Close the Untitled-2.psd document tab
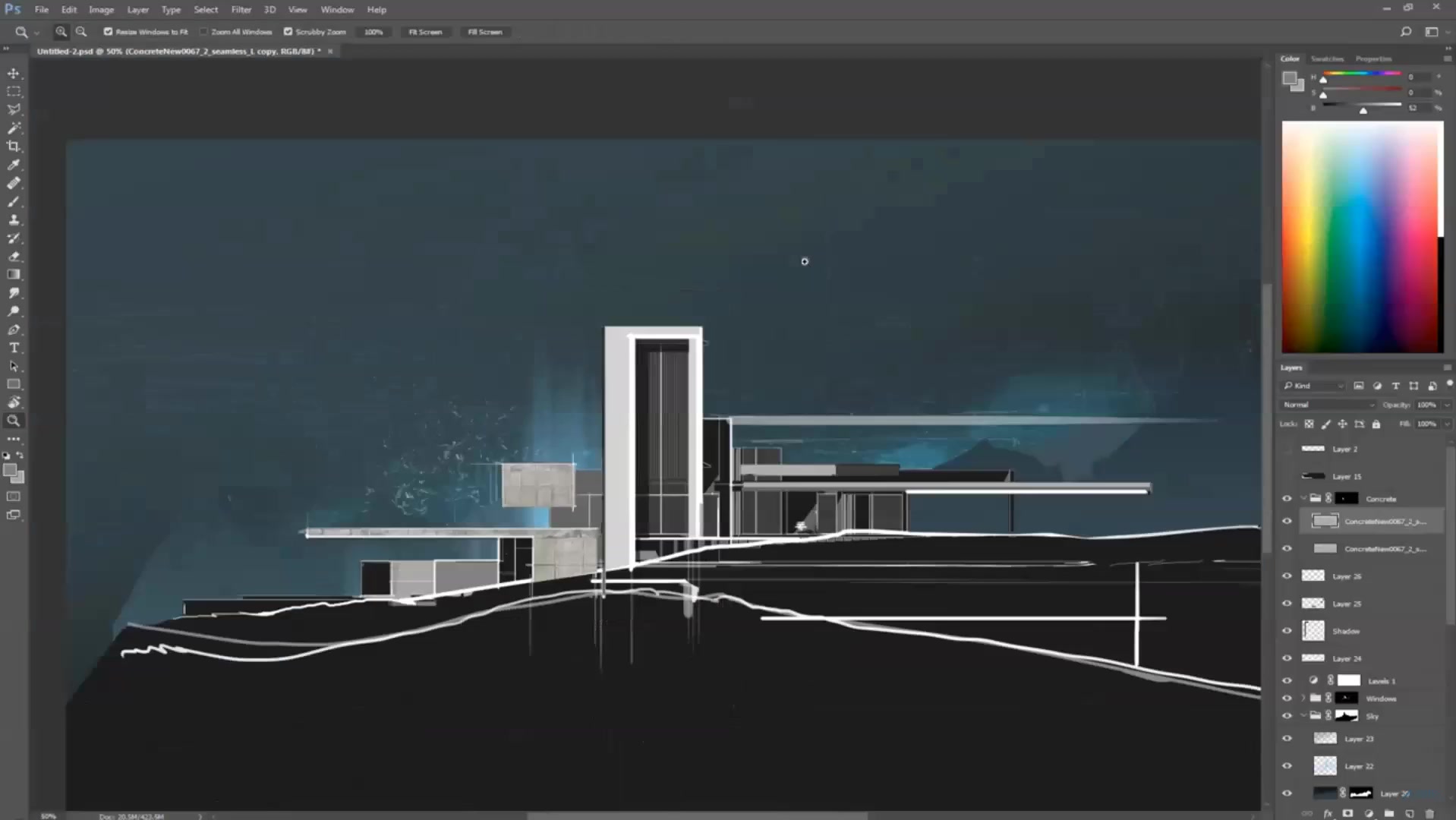1456x820 pixels. (x=330, y=52)
